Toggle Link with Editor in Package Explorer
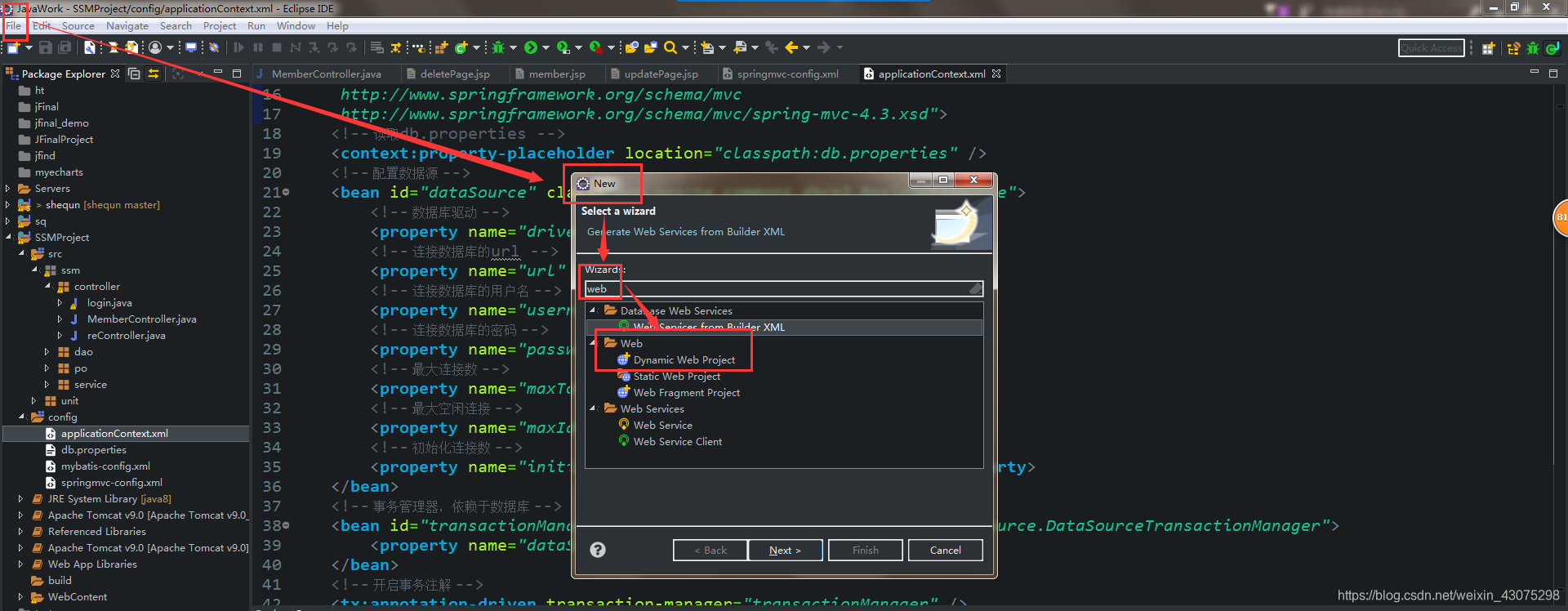Viewport: 1568px width, 611px height. pyautogui.click(x=153, y=74)
